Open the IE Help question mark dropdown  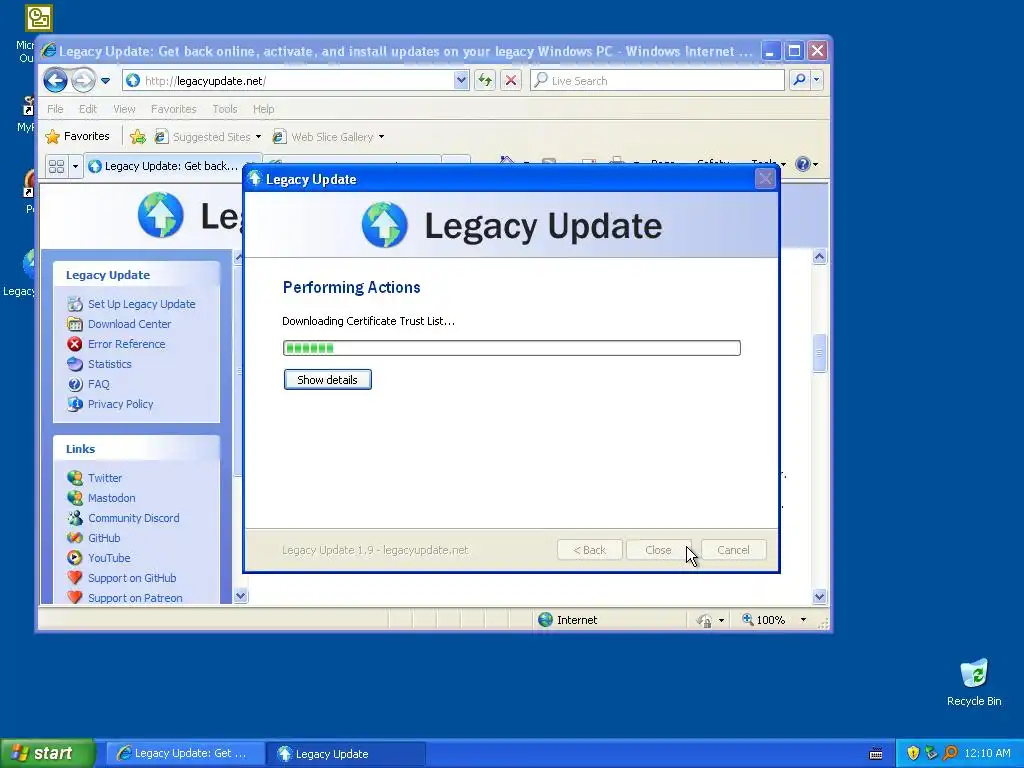click(x=807, y=164)
